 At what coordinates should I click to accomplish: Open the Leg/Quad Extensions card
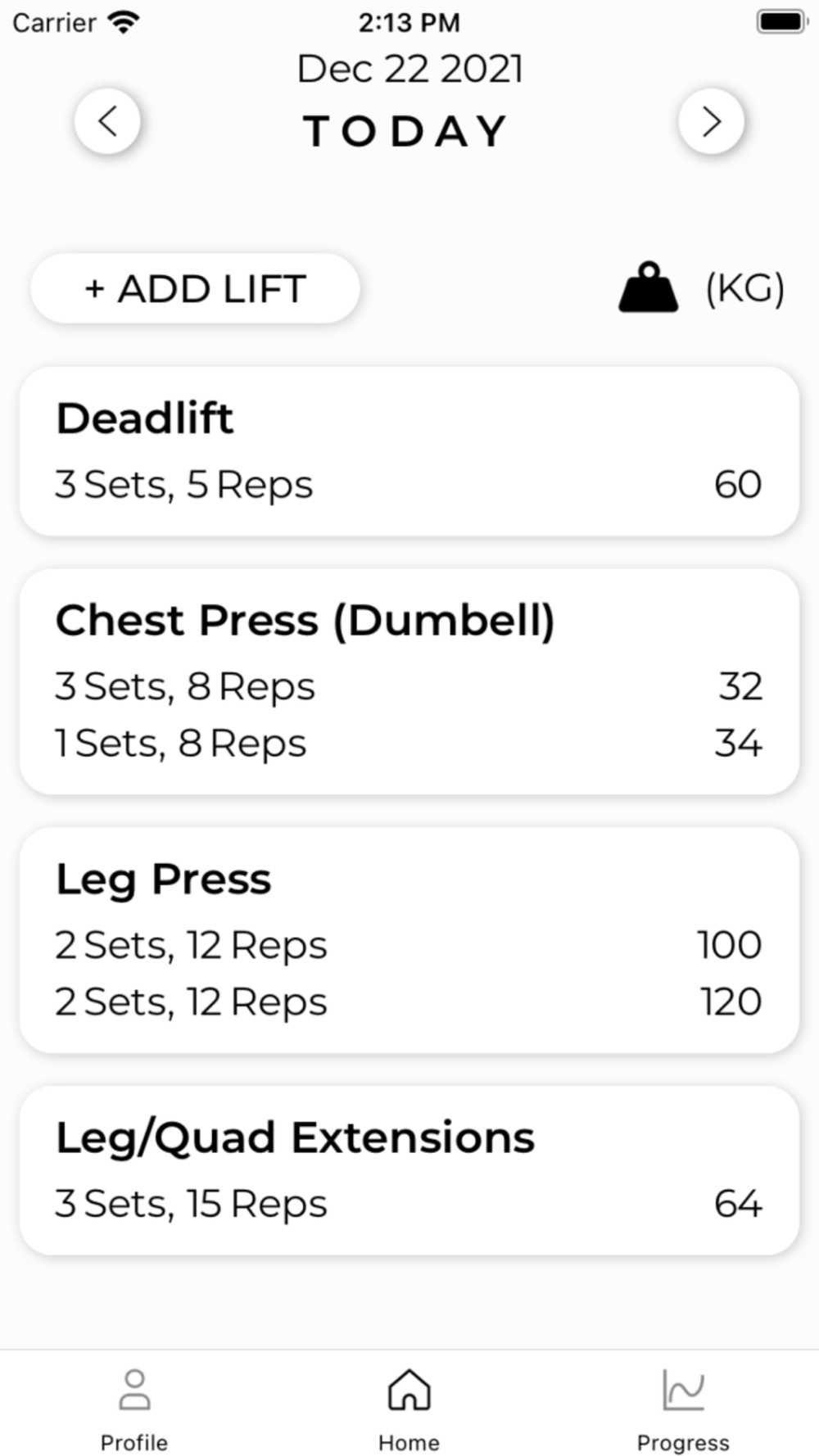(409, 1170)
